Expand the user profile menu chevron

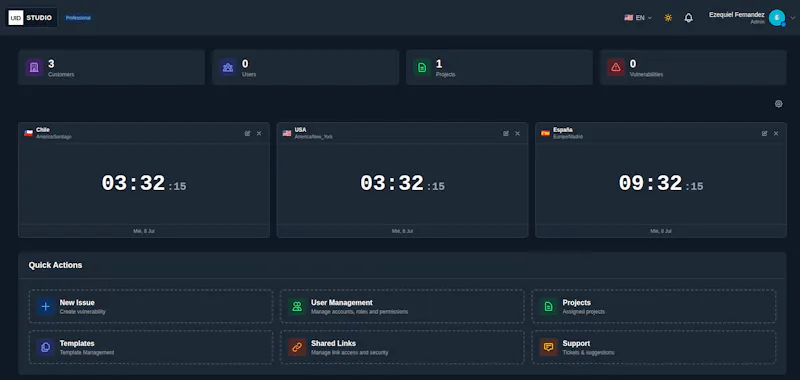[792, 18]
